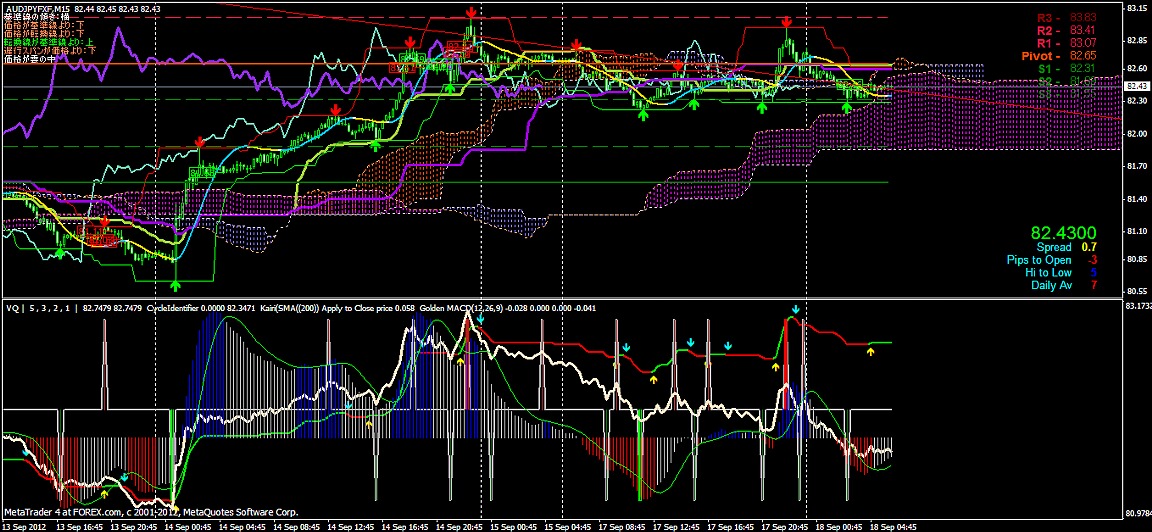Click the cyan down arrow at the indicator peak near 17 Sep 20:45
Viewport: 1152px width, 532px height.
795,310
